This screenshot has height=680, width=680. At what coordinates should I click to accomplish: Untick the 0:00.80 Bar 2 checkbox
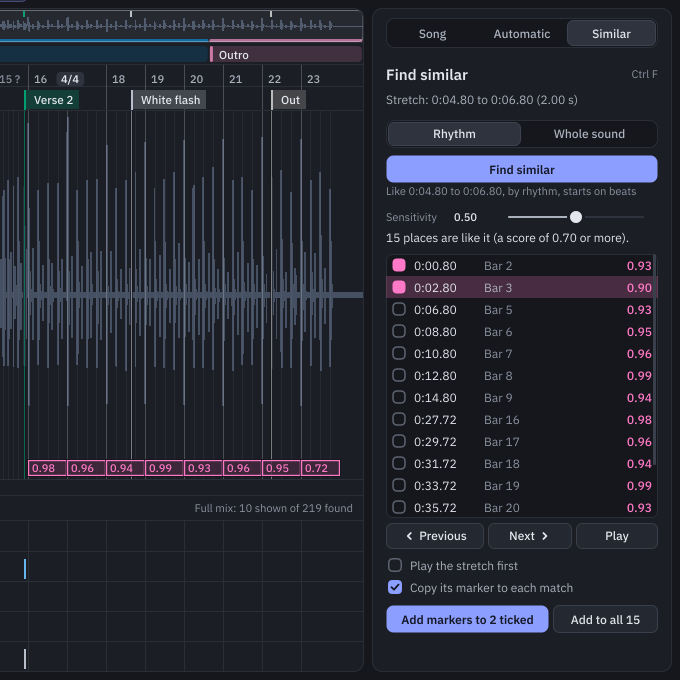[x=399, y=265]
